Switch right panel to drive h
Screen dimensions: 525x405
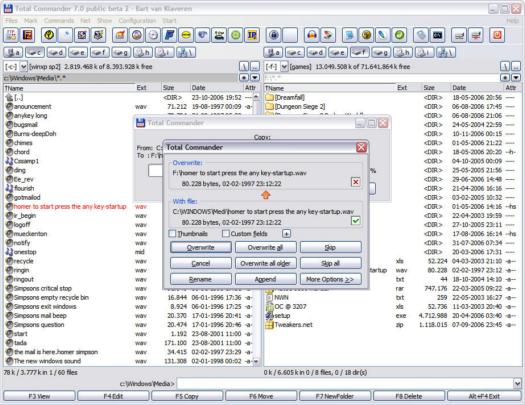[x=402, y=53]
